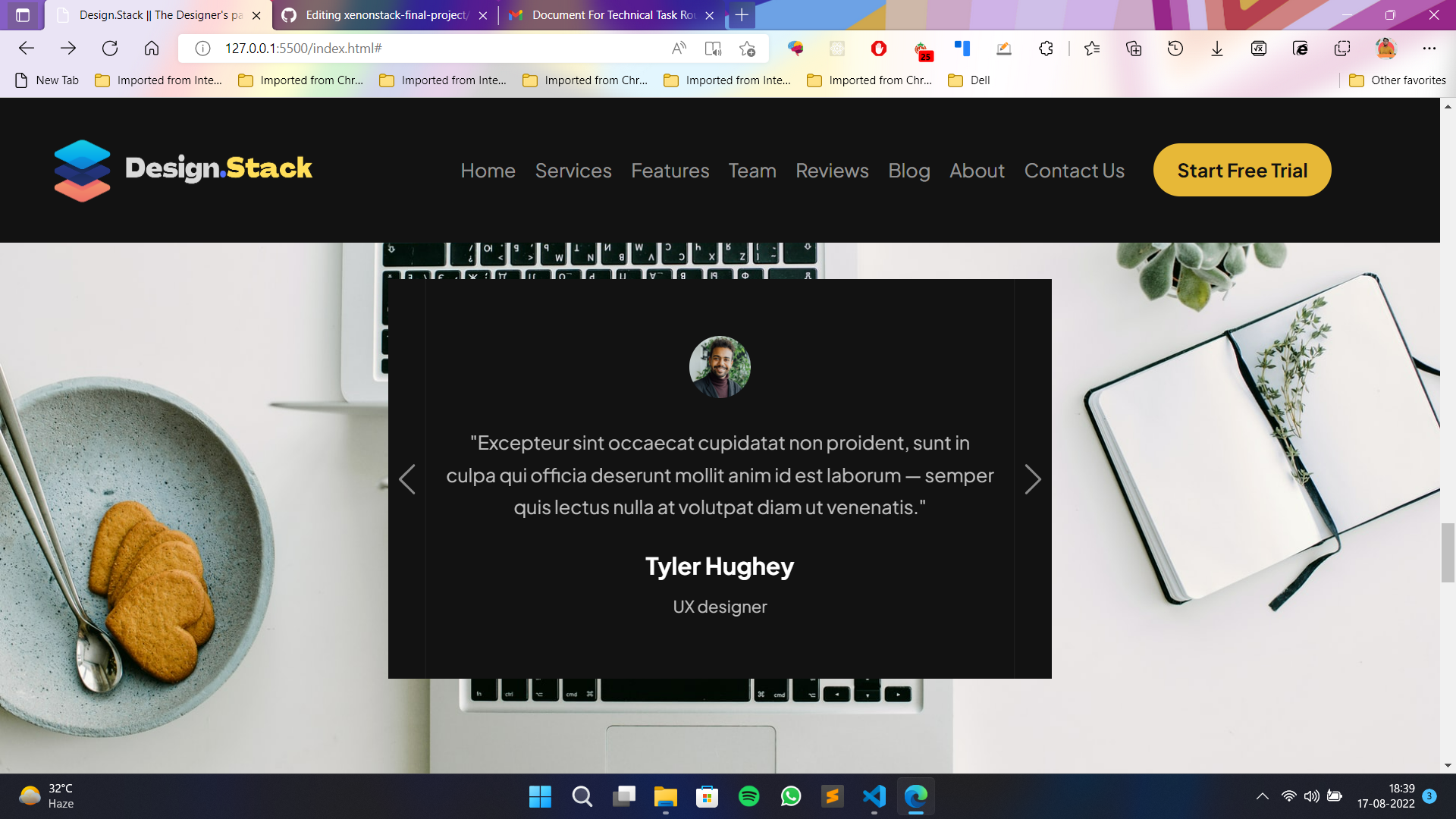Open the Other favorites folder
This screenshot has width=1456, height=819.
[x=1398, y=80]
